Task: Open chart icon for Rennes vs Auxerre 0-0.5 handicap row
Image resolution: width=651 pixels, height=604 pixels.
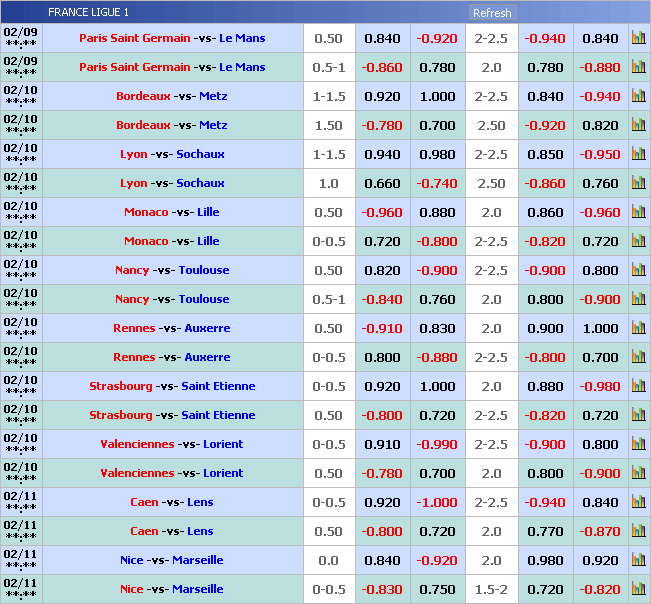Action: pyautogui.click(x=638, y=357)
